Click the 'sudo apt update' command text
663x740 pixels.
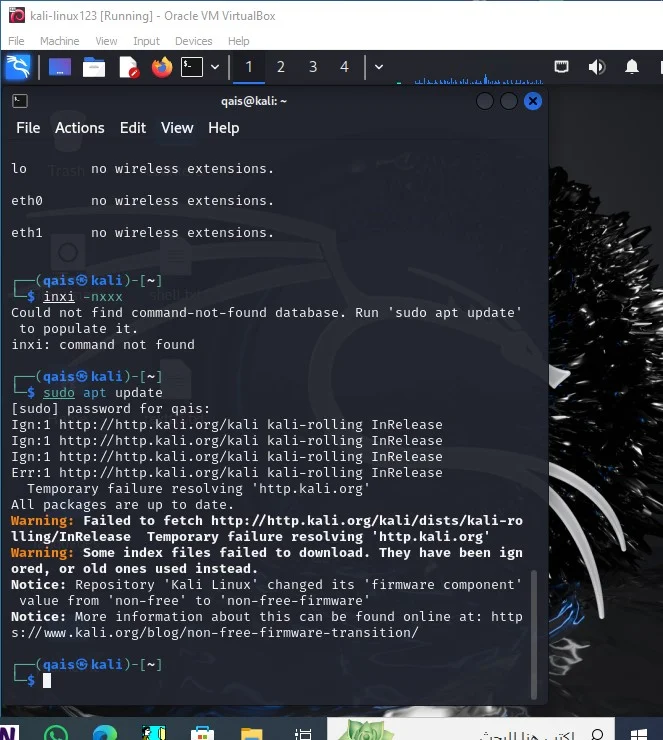(102, 393)
